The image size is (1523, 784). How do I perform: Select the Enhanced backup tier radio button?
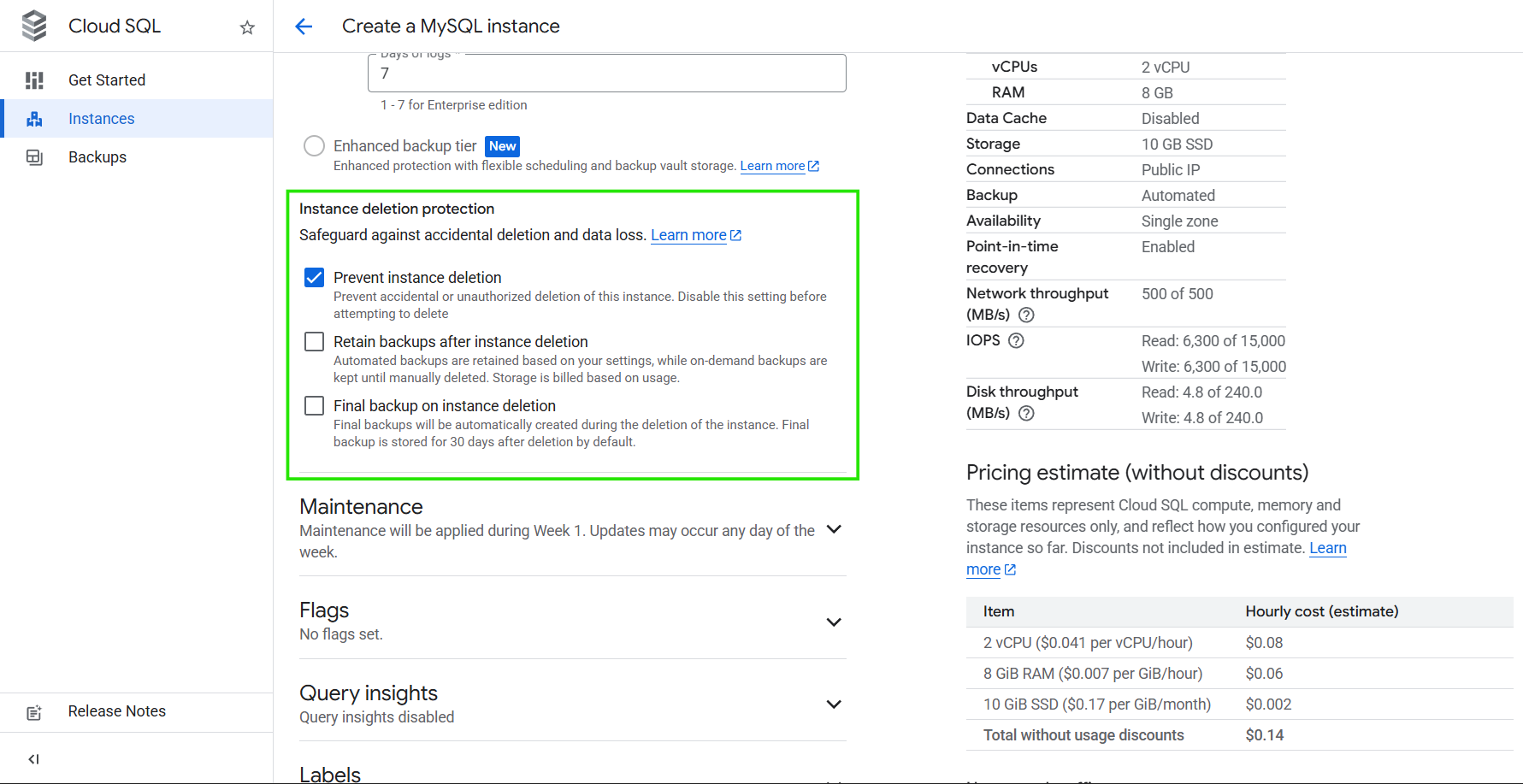[314, 146]
